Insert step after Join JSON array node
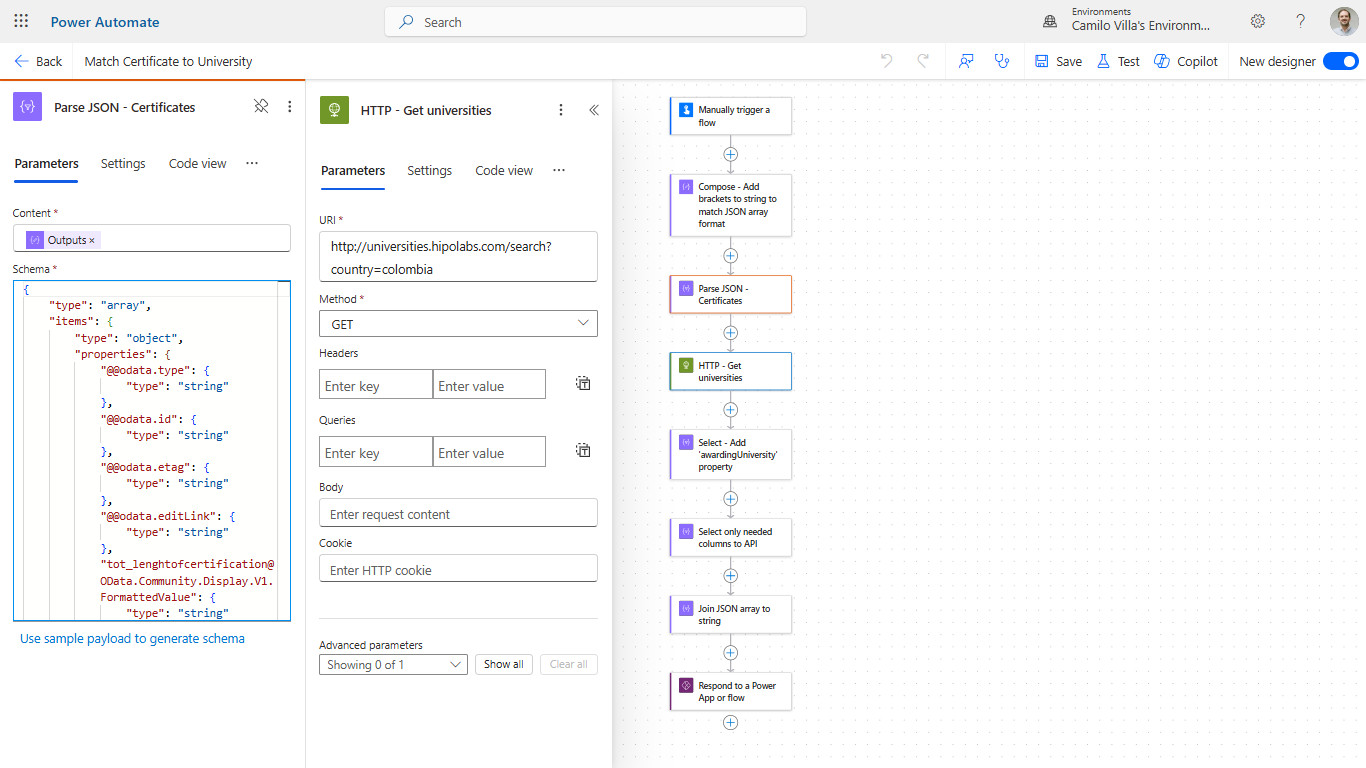The width and height of the screenshot is (1366, 768). pyautogui.click(x=730, y=653)
